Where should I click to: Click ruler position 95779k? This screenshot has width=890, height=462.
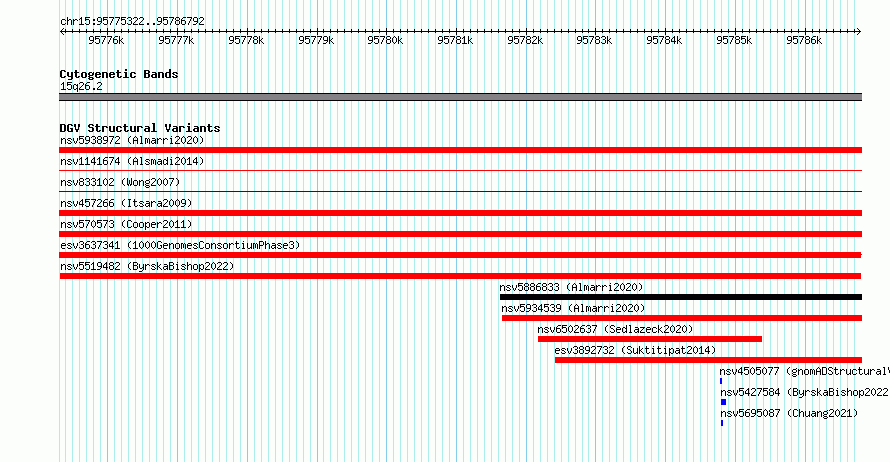click(x=316, y=40)
